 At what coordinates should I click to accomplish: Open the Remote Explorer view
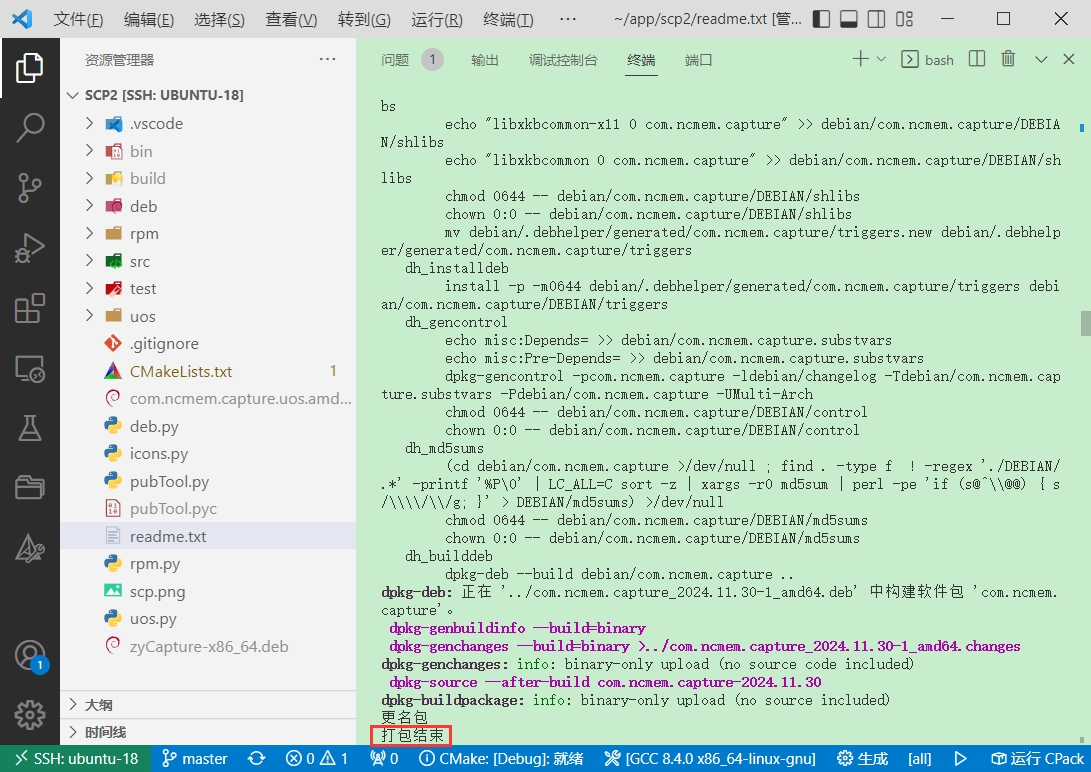point(30,369)
